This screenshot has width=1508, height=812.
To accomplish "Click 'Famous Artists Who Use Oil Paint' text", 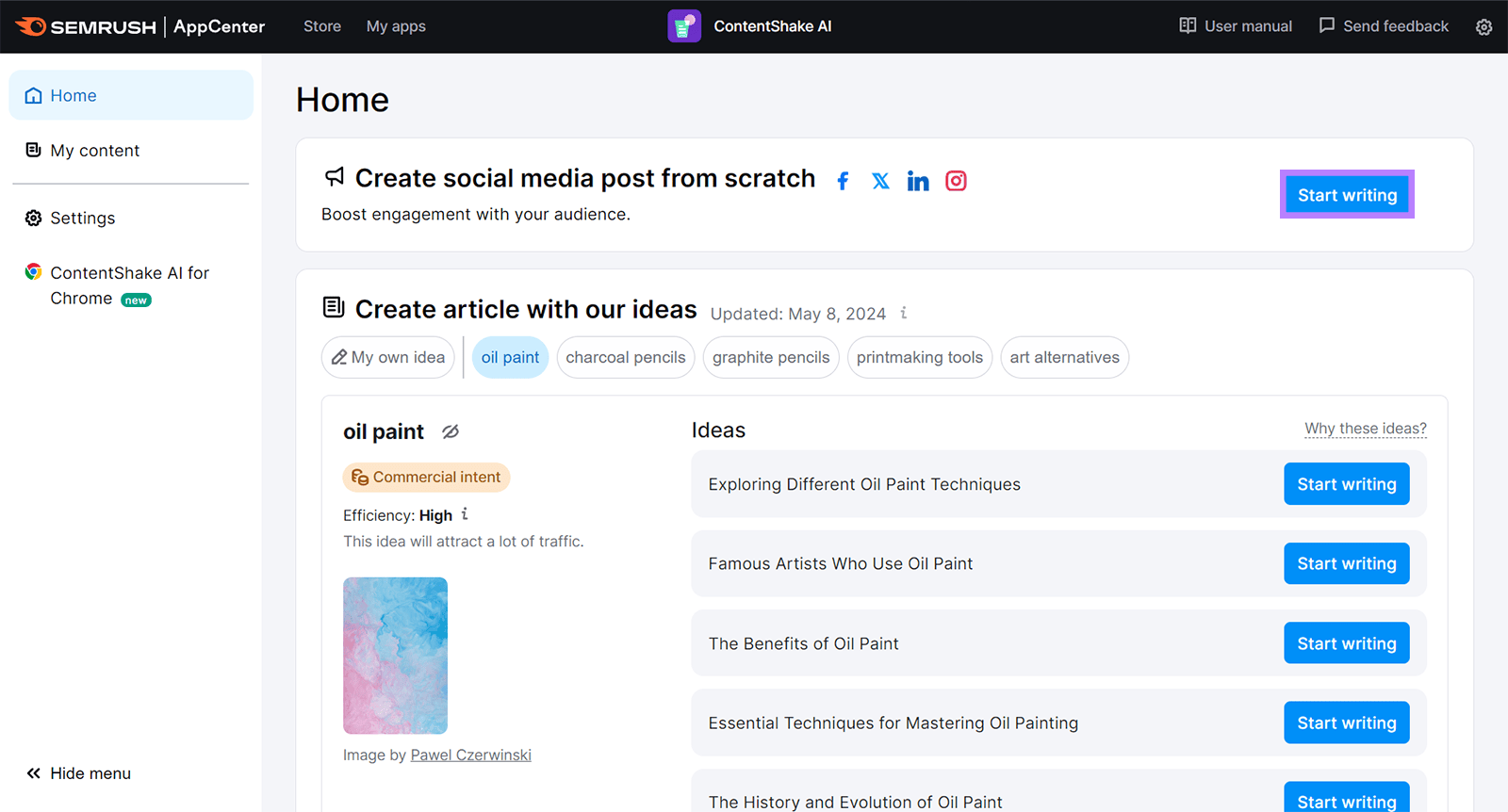I will (x=841, y=563).
